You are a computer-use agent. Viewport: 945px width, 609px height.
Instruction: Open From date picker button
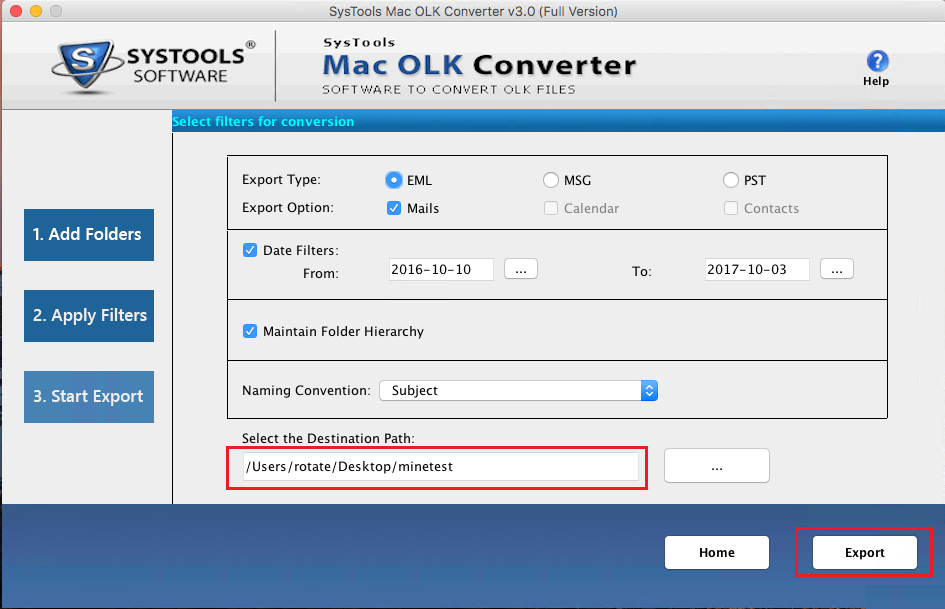(521, 269)
